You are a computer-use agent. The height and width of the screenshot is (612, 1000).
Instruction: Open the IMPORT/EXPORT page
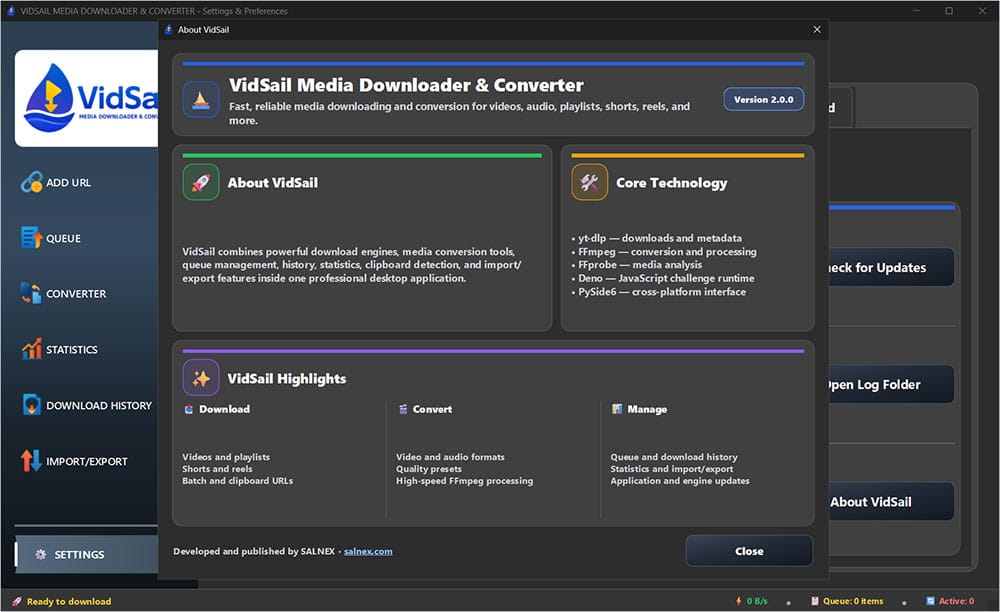(x=85, y=460)
